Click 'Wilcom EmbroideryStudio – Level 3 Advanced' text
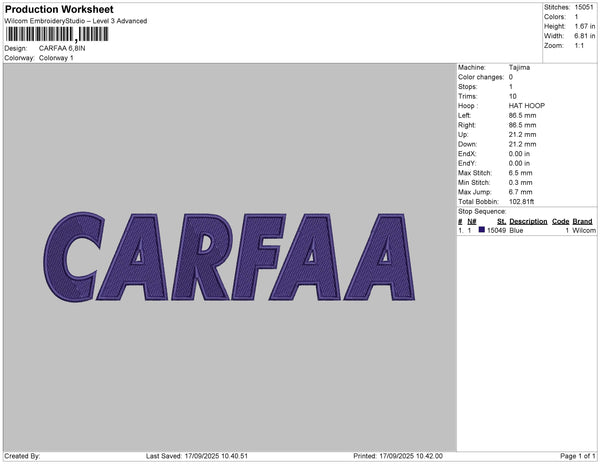Screen dimensions: 600x464 click(x=76, y=21)
